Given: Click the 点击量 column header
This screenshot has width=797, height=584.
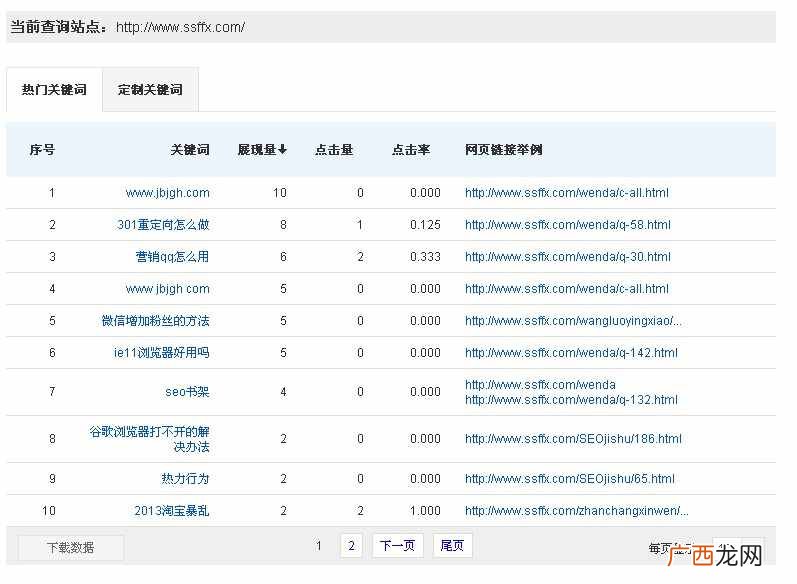Looking at the screenshot, I should coord(334,149).
